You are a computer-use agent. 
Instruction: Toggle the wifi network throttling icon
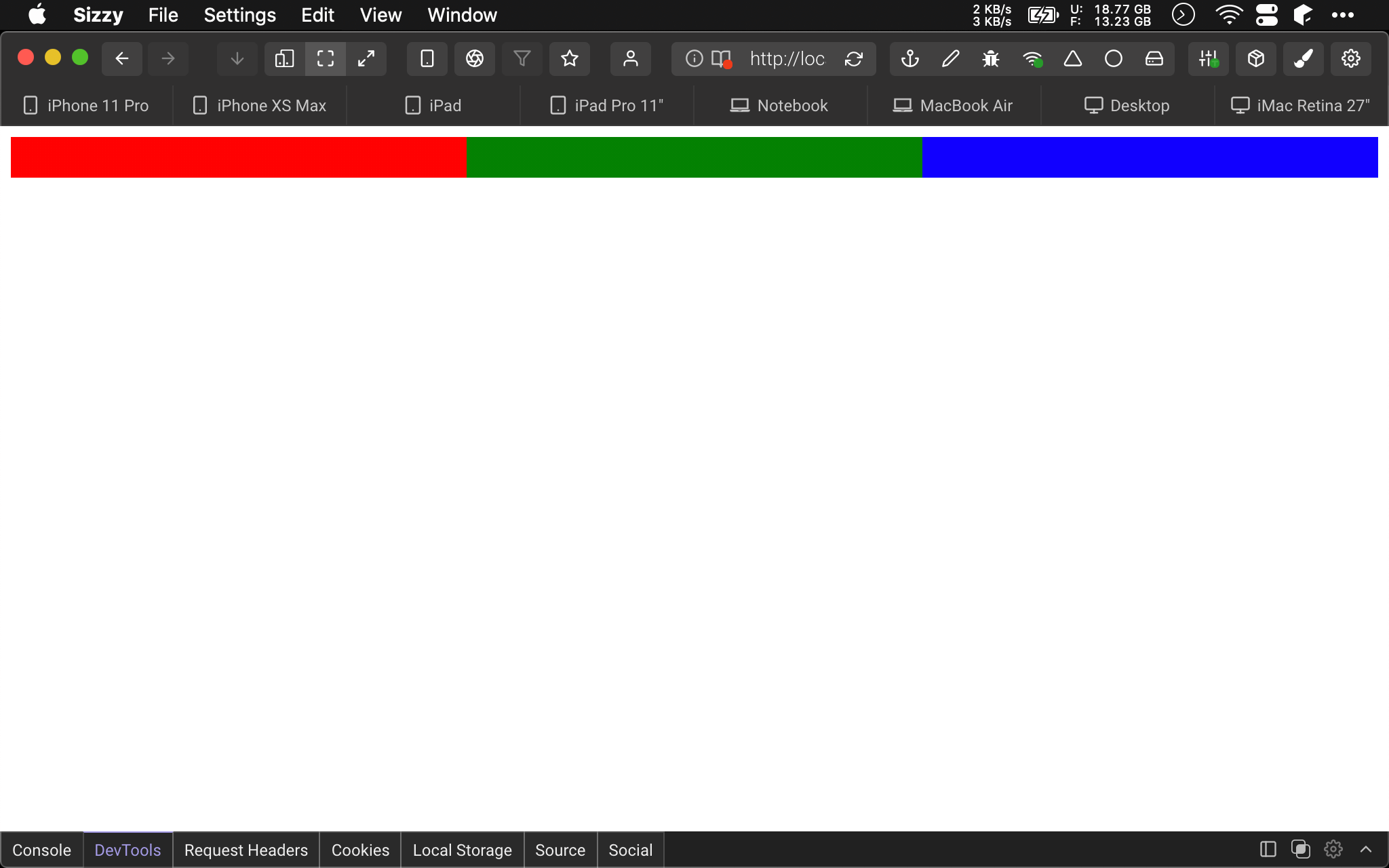tap(1032, 59)
